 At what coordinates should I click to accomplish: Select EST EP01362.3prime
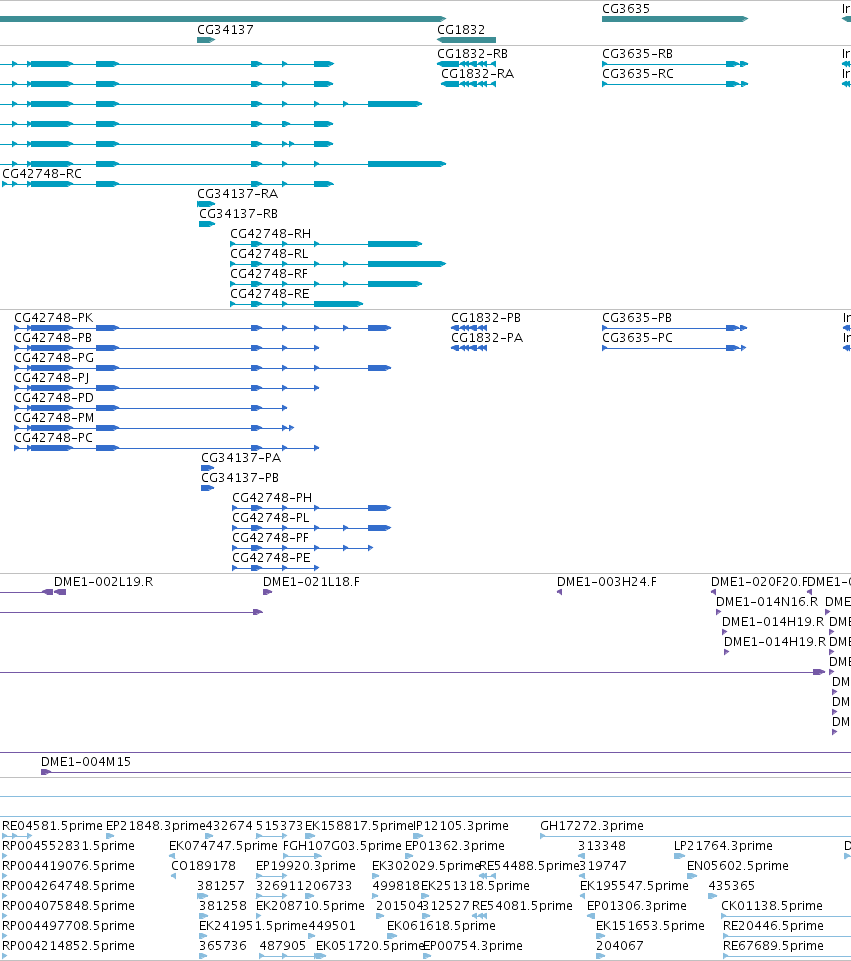coord(455,846)
